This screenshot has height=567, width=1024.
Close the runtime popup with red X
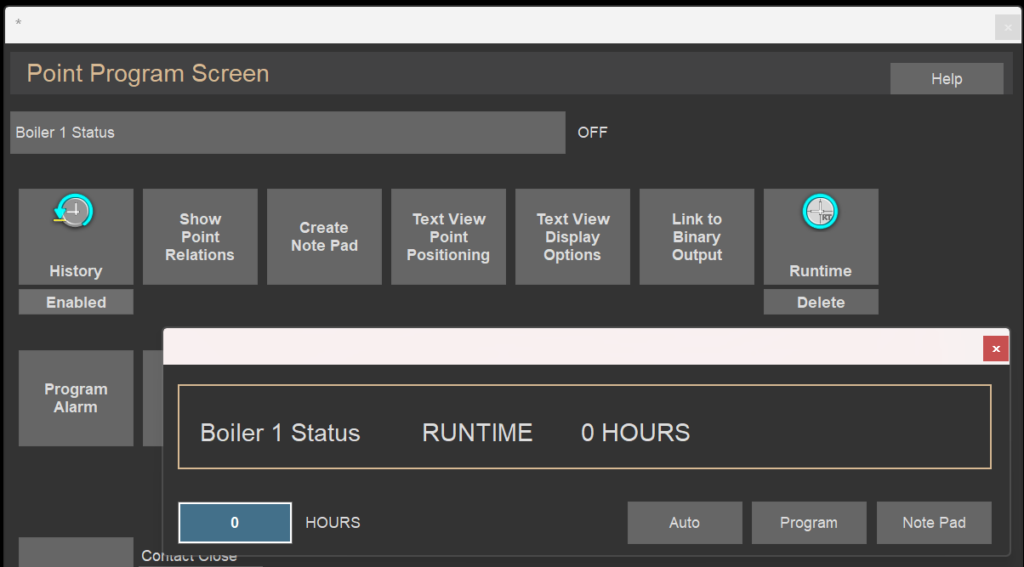(x=996, y=349)
